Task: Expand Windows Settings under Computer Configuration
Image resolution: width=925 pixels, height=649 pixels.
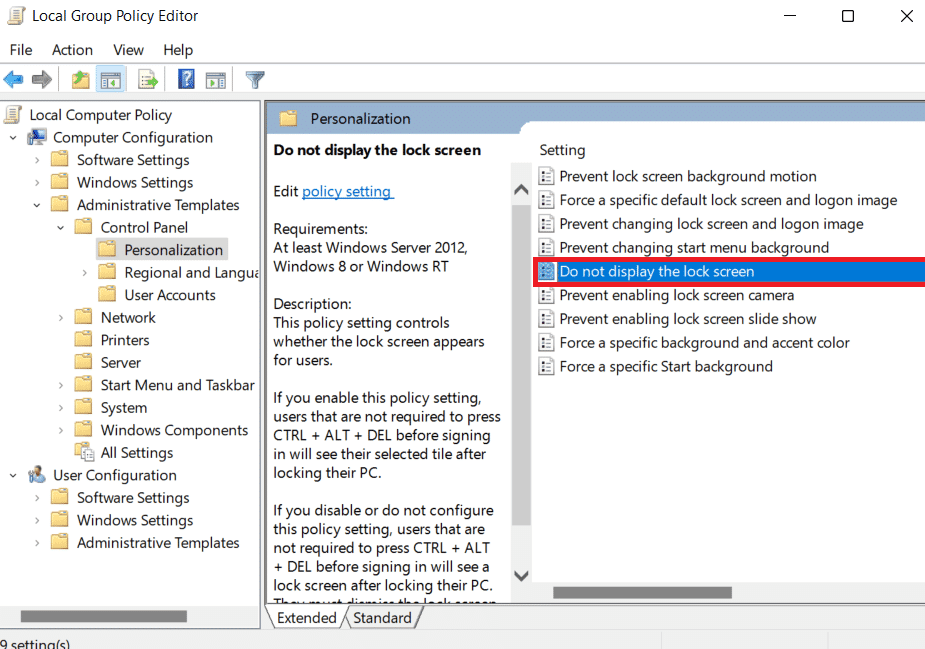Action: click(37, 182)
